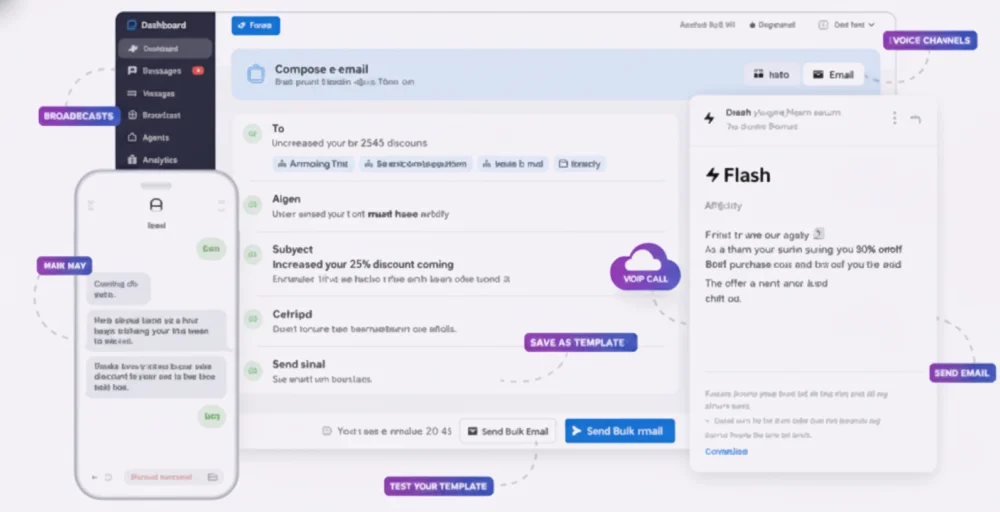Click the blue link at the preview panel bottom
The width and height of the screenshot is (1000, 512).
coord(726,451)
